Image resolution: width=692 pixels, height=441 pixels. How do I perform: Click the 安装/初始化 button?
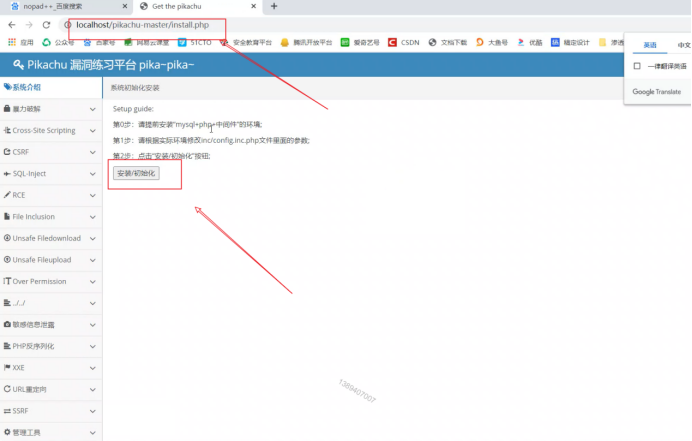tap(136, 173)
